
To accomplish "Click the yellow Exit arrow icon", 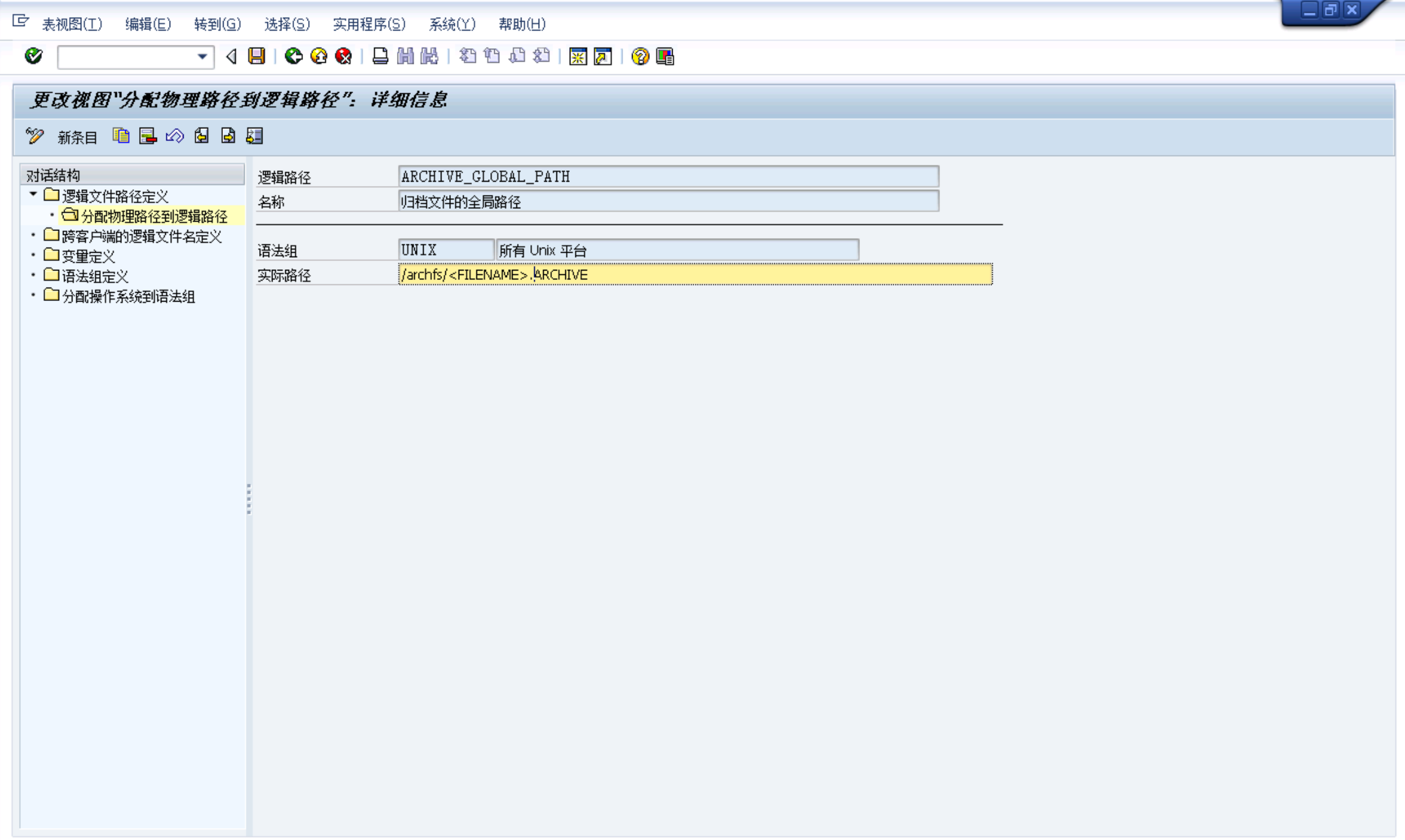I will (319, 57).
